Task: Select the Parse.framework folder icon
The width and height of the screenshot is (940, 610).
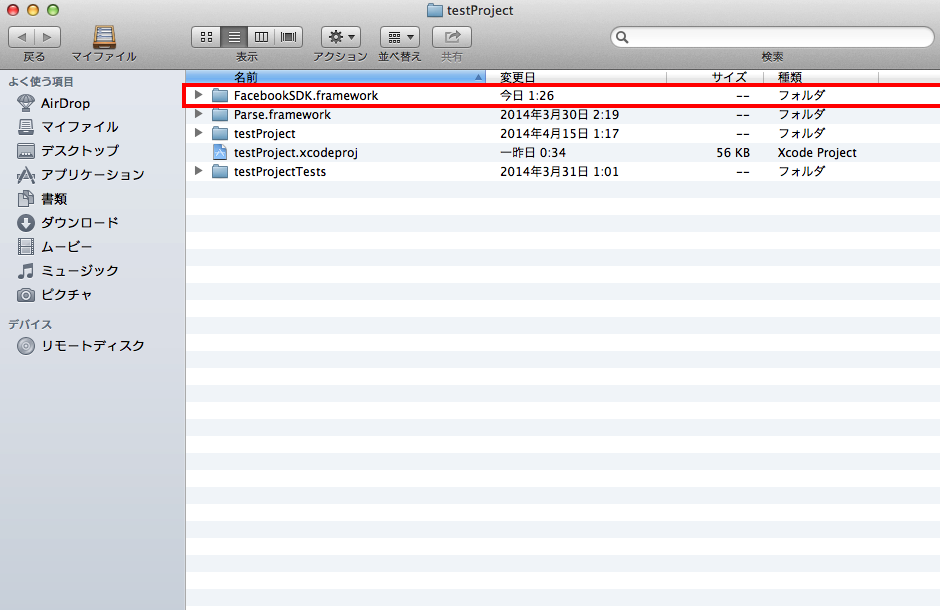Action: (x=220, y=114)
